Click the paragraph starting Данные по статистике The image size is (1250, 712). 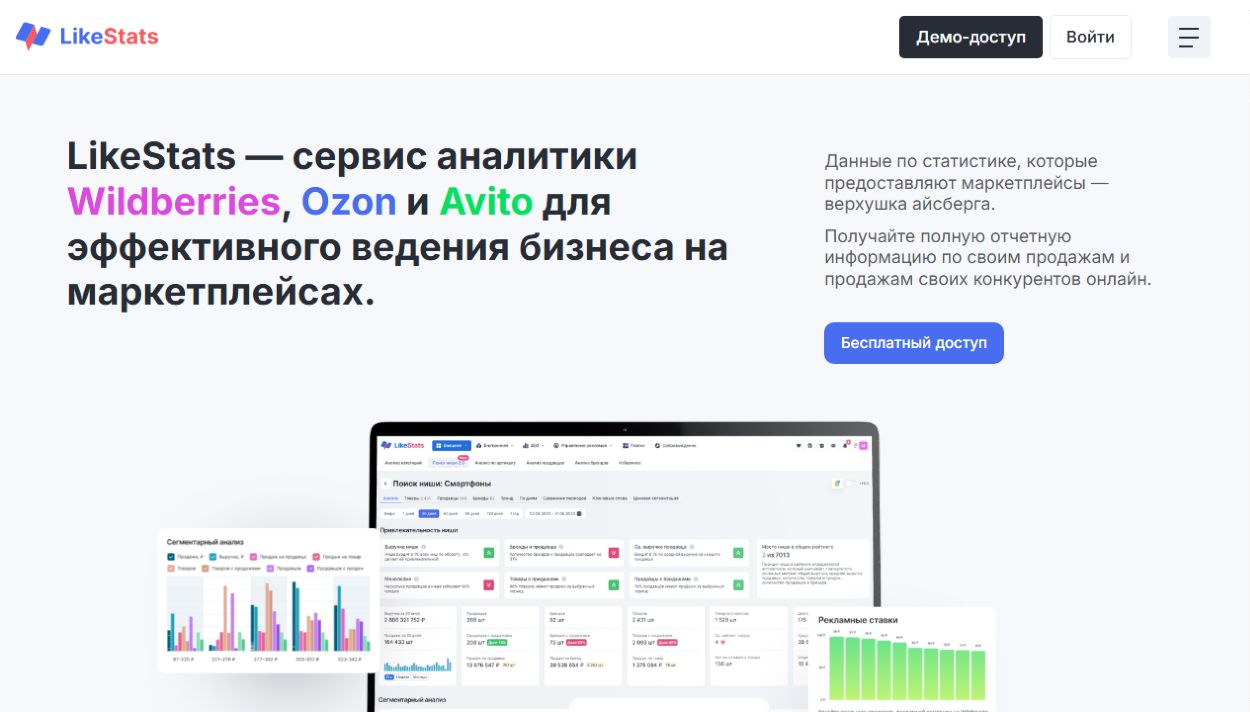(967, 182)
